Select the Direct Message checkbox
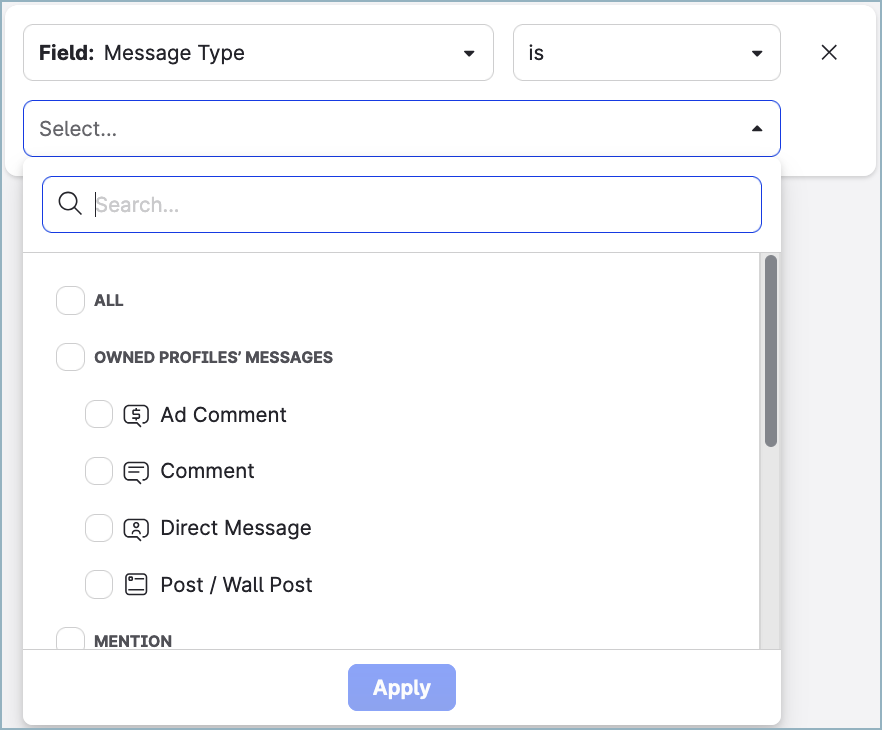Image resolution: width=882 pixels, height=730 pixels. [x=99, y=528]
